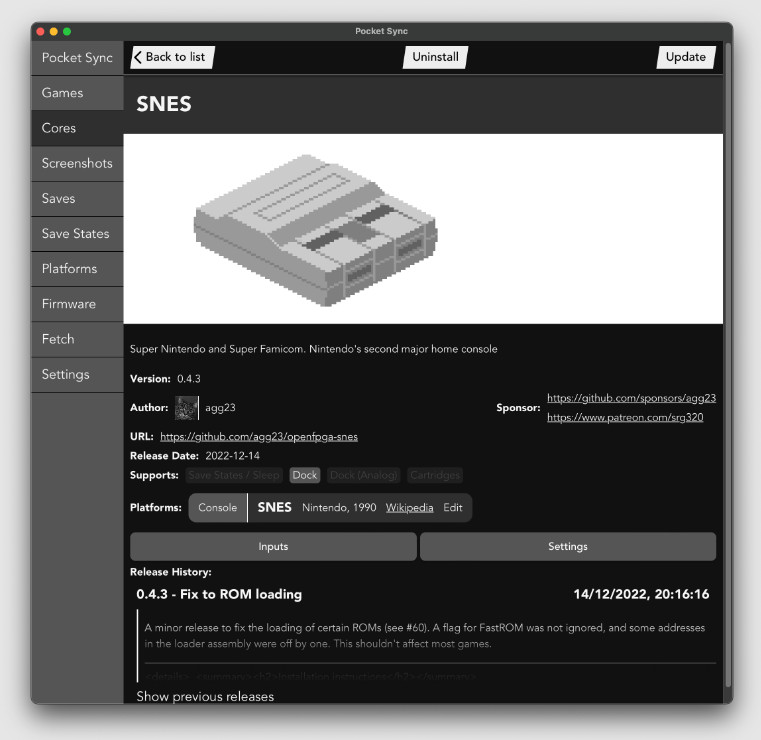The image size is (761, 740).
Task: Click the vertical scrollbar
Action: pyautogui.click(x=728, y=364)
